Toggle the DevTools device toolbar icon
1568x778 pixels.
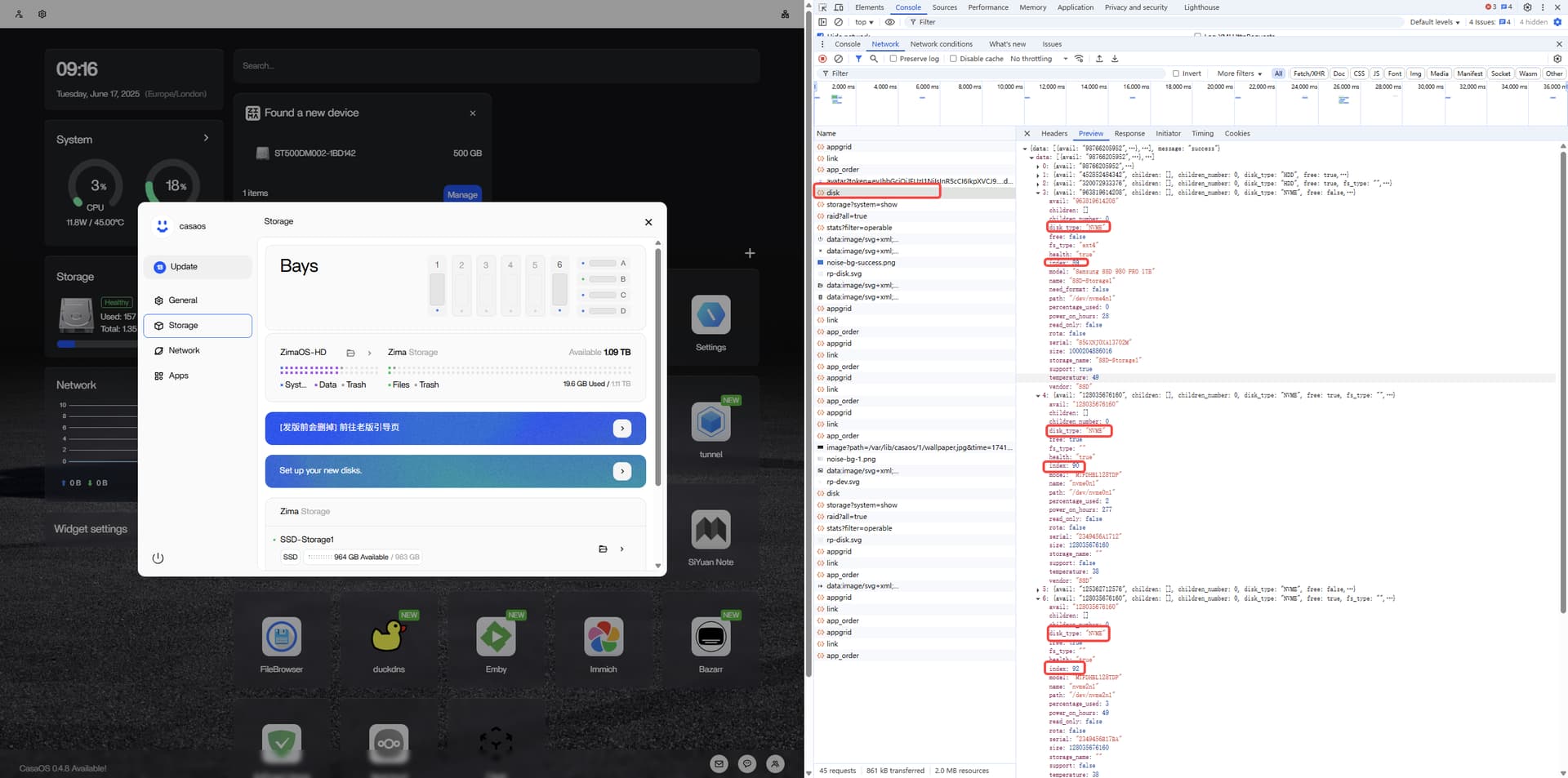point(838,7)
